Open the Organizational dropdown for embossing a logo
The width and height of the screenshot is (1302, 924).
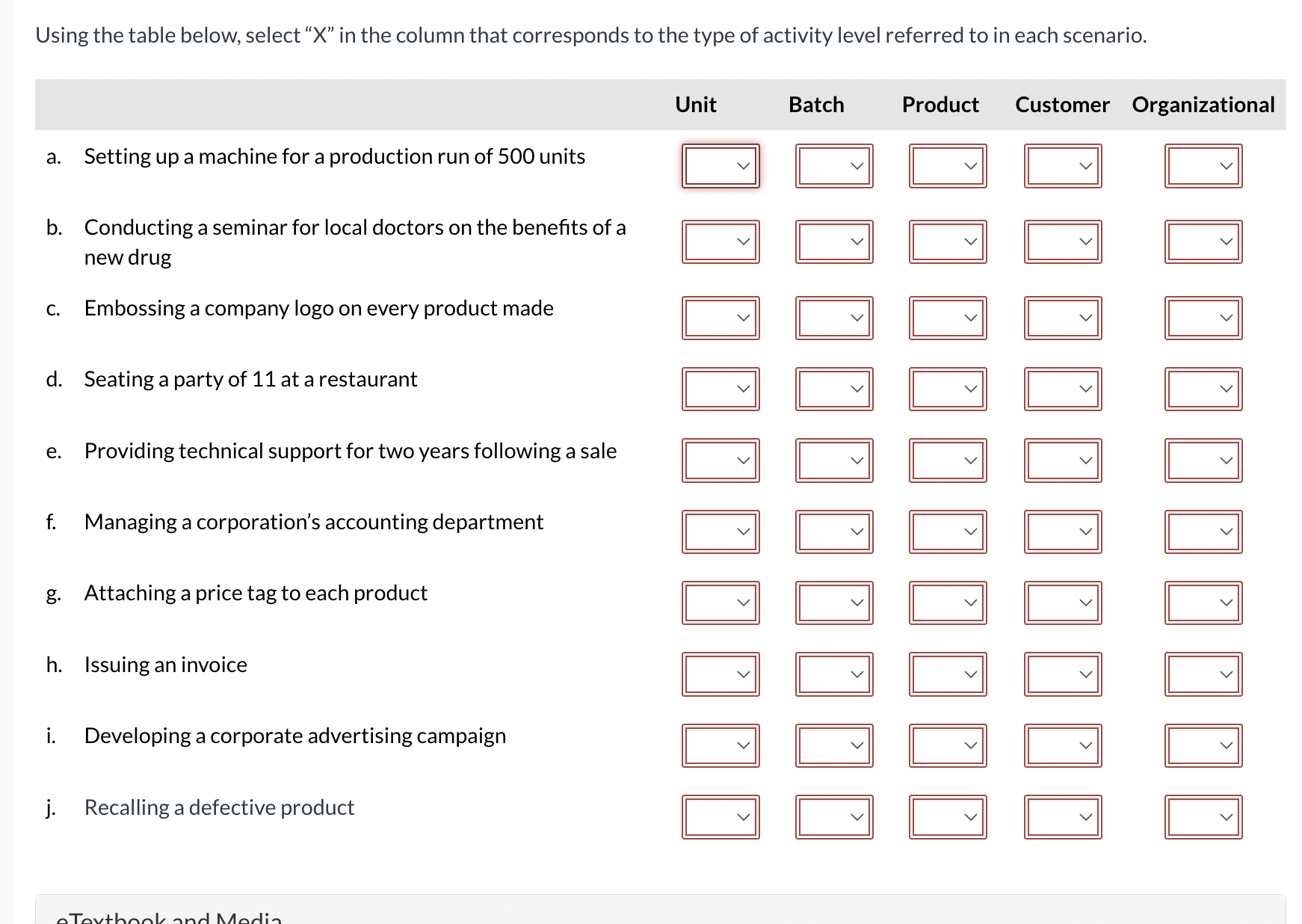1203,318
